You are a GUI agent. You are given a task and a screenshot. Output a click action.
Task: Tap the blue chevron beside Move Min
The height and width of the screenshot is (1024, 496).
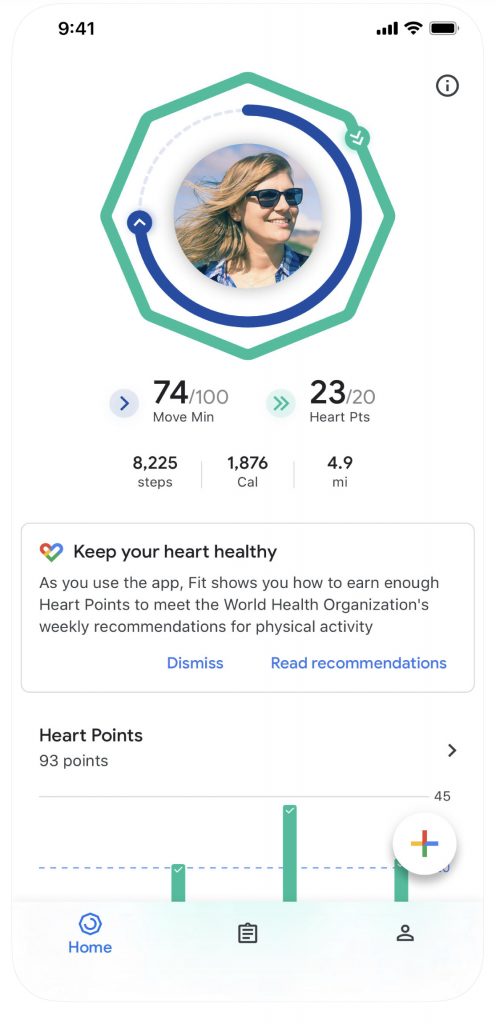[x=124, y=405]
